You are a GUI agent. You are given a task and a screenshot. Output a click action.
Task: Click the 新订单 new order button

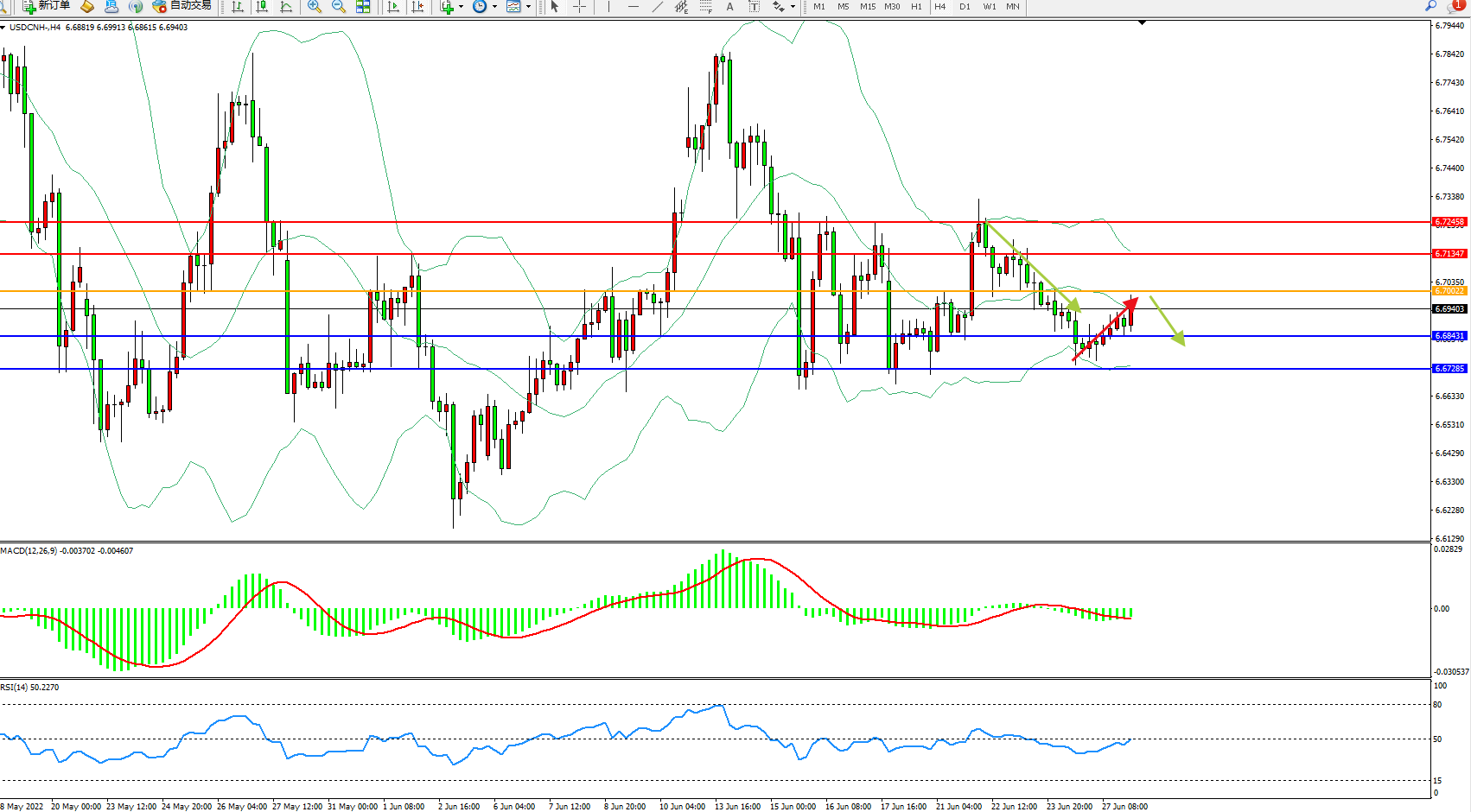pos(47,6)
